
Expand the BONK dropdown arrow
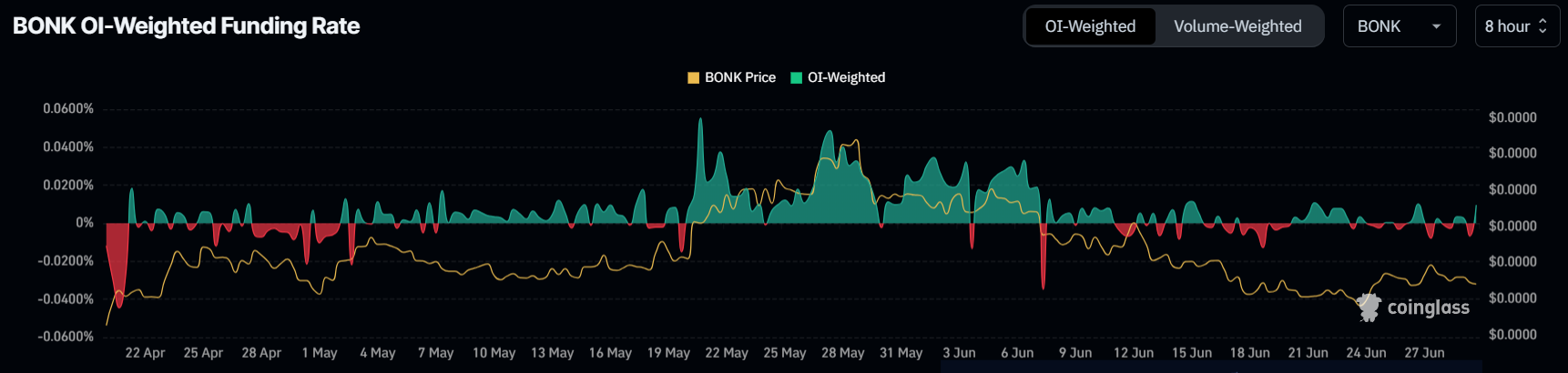[x=1436, y=26]
